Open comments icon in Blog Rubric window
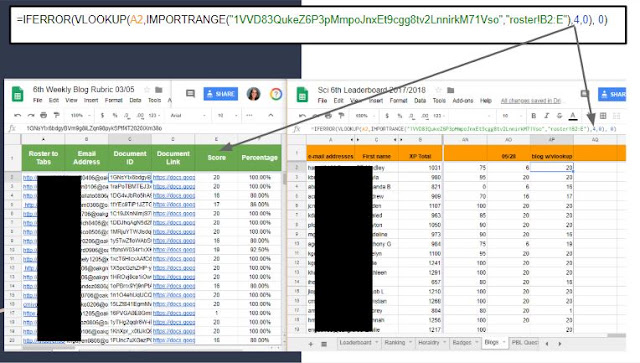Screen dimensions: 640x363 pyautogui.click(x=190, y=94)
